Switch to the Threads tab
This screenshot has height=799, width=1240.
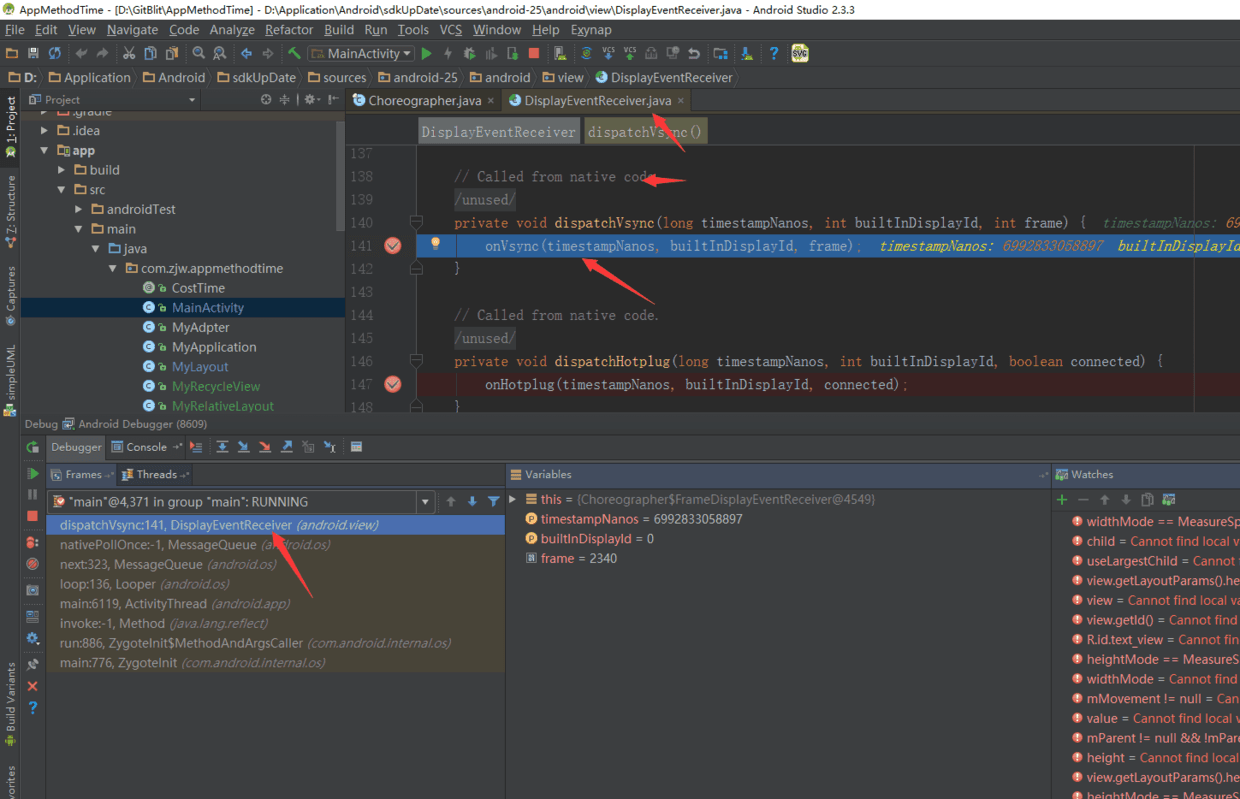pos(156,474)
